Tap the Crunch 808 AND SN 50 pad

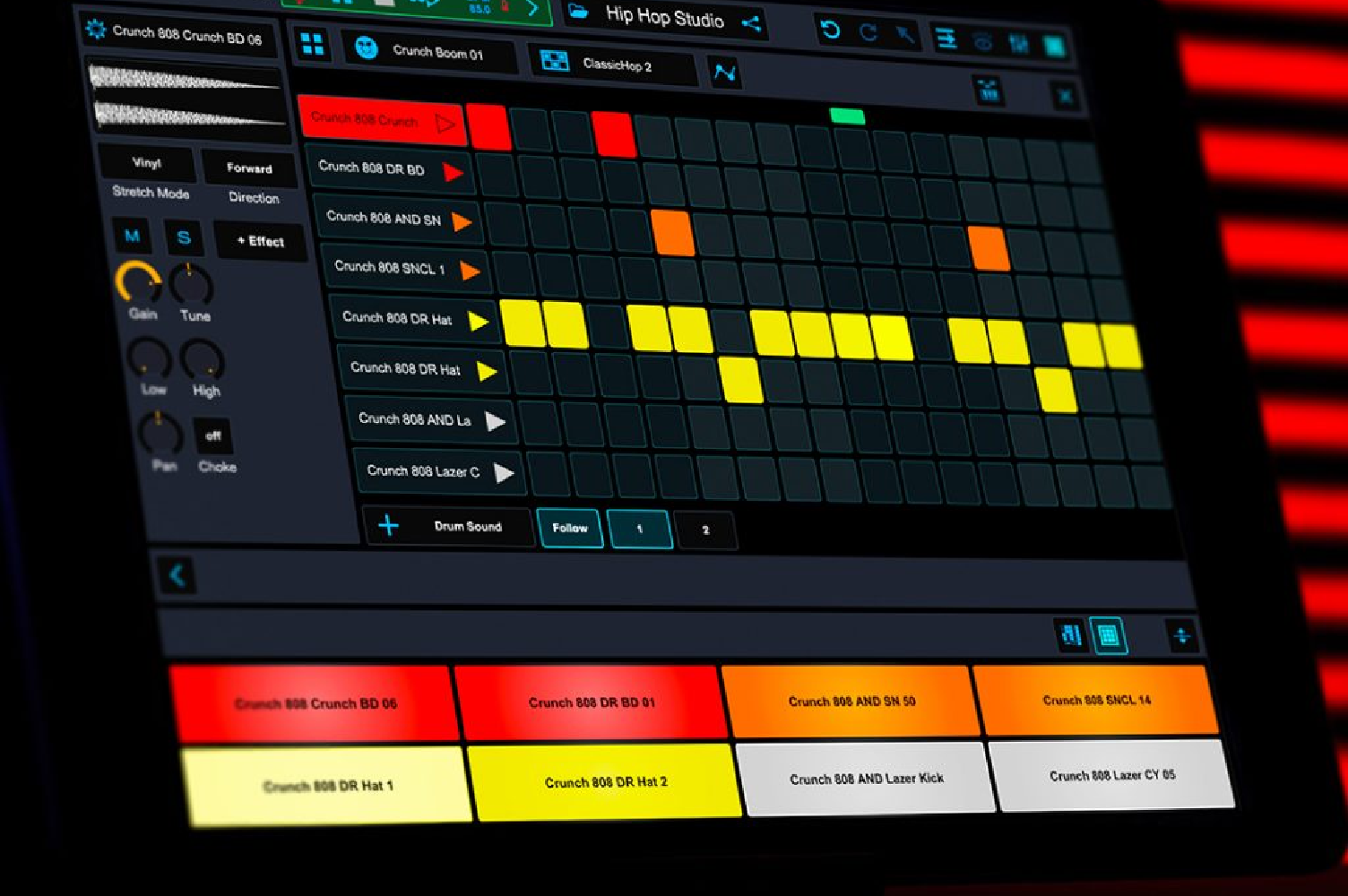click(851, 701)
